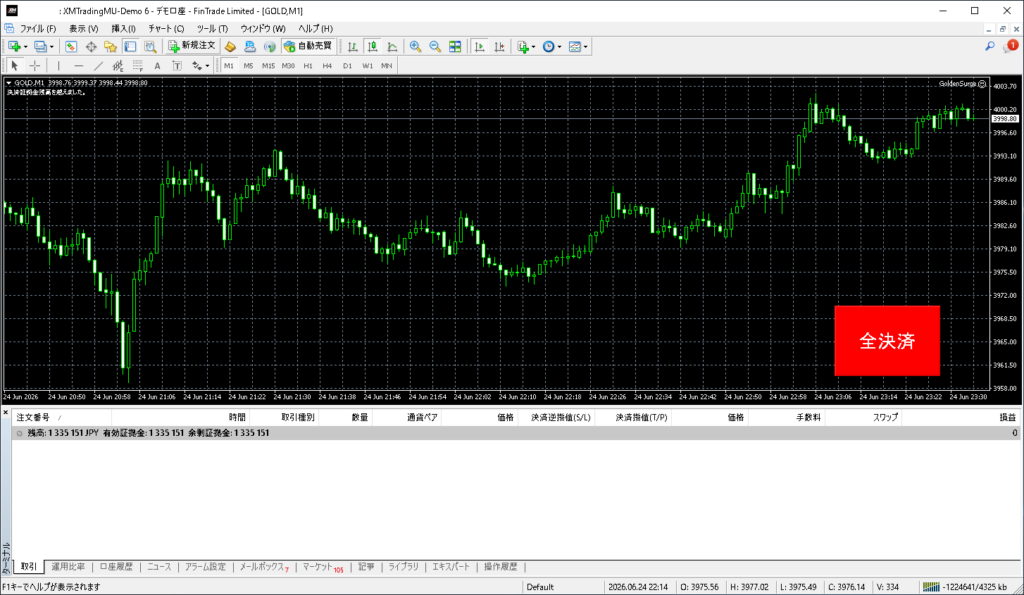Viewport: 1024px width, 595px height.
Task: Select the trendline drawing tool
Action: (98, 65)
